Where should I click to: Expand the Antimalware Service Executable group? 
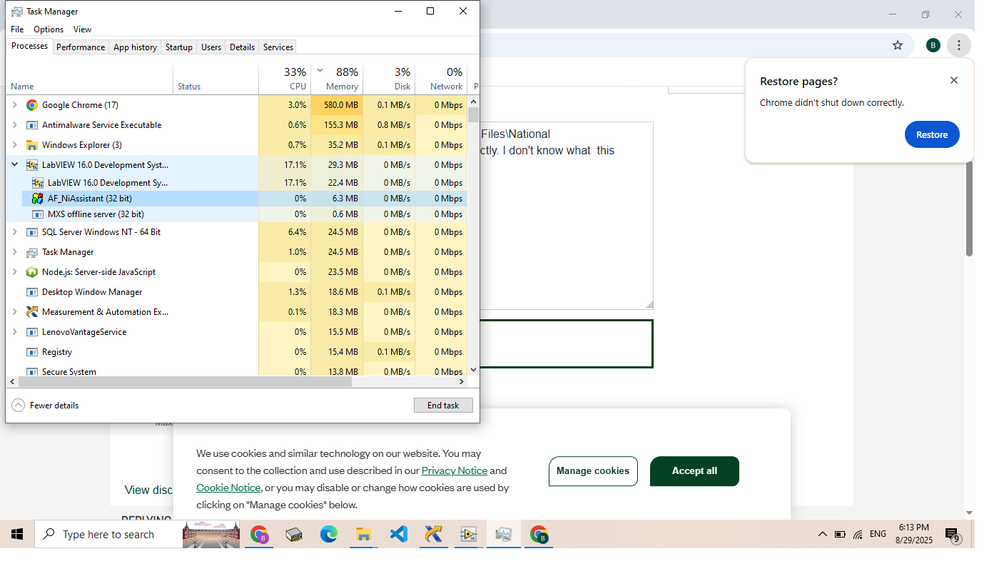pyautogui.click(x=15, y=125)
